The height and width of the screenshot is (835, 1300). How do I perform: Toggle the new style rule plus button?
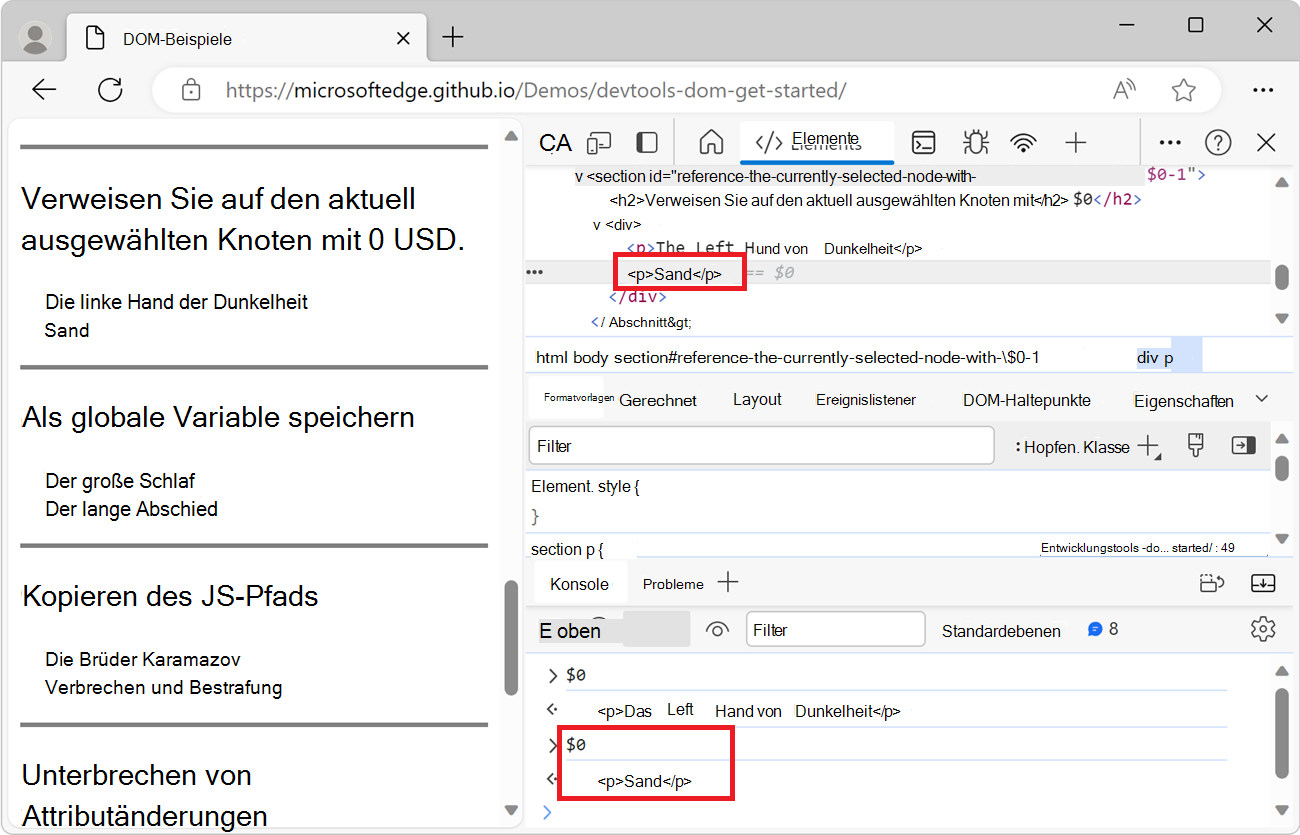(1147, 446)
